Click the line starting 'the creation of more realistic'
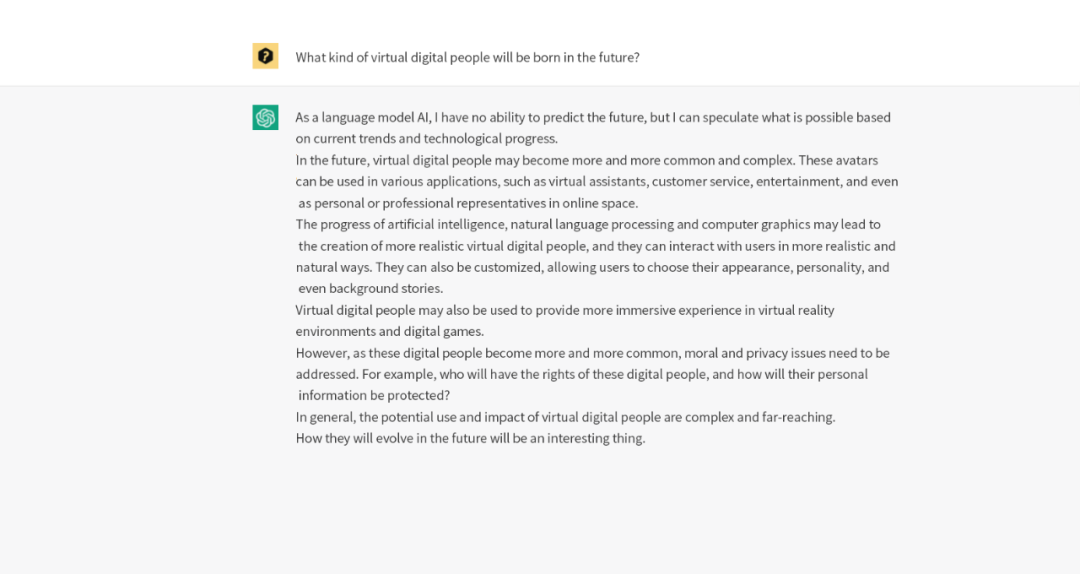This screenshot has width=1080, height=574. click(596, 246)
